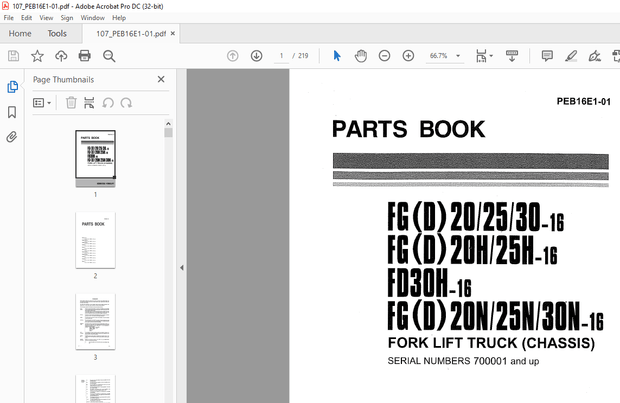The height and width of the screenshot is (403, 620).
Task: Zoom in with the plus button
Action: tap(408, 56)
